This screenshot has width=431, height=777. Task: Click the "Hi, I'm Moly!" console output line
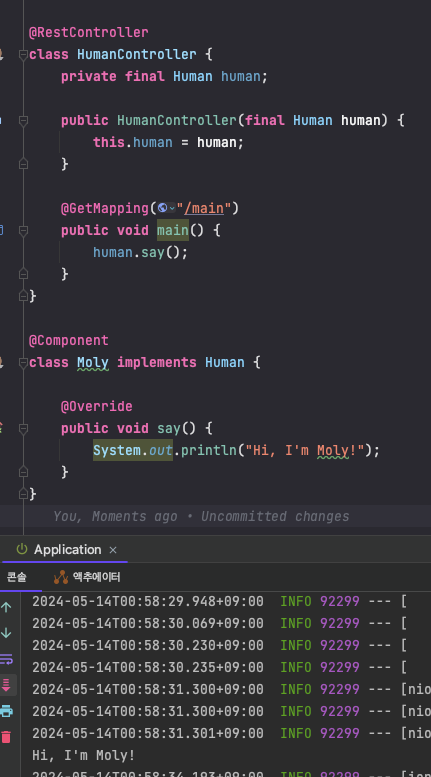click(x=83, y=755)
